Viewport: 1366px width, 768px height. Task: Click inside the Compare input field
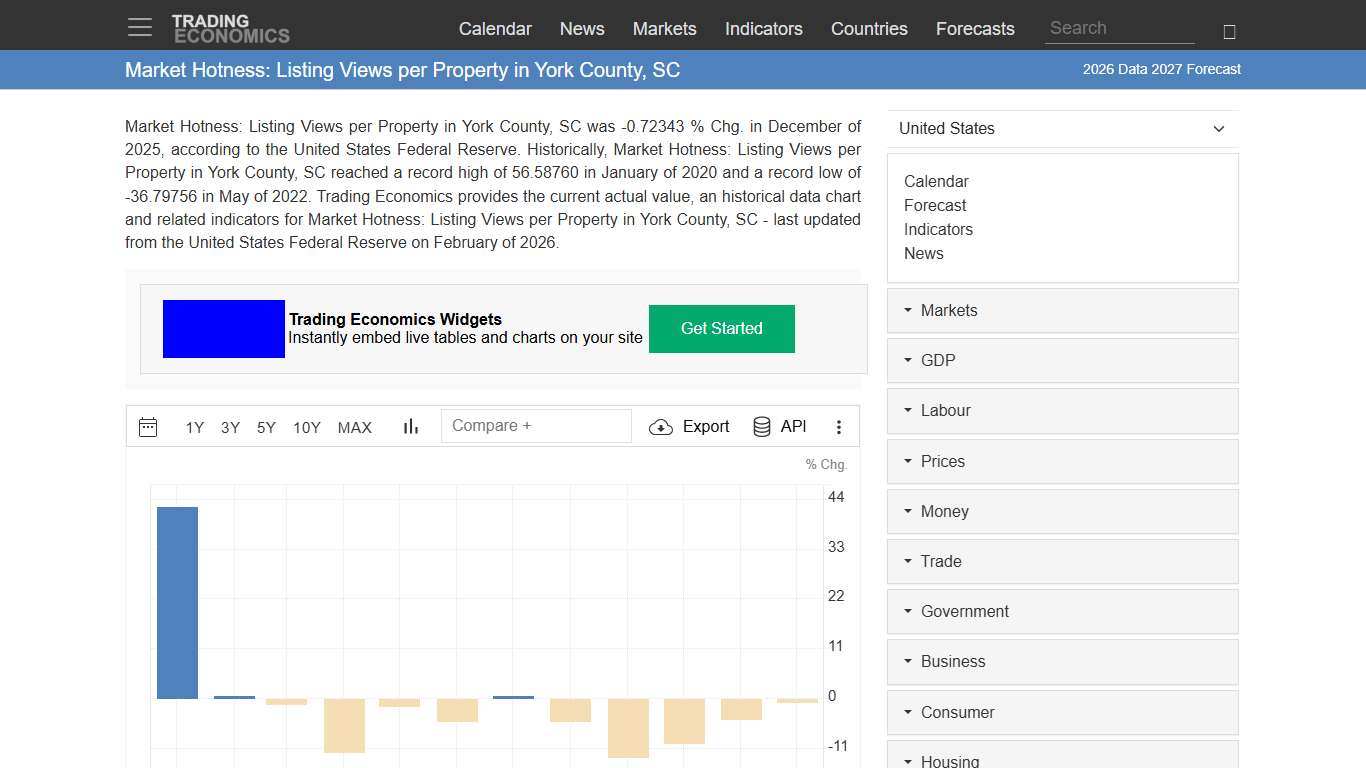point(536,425)
